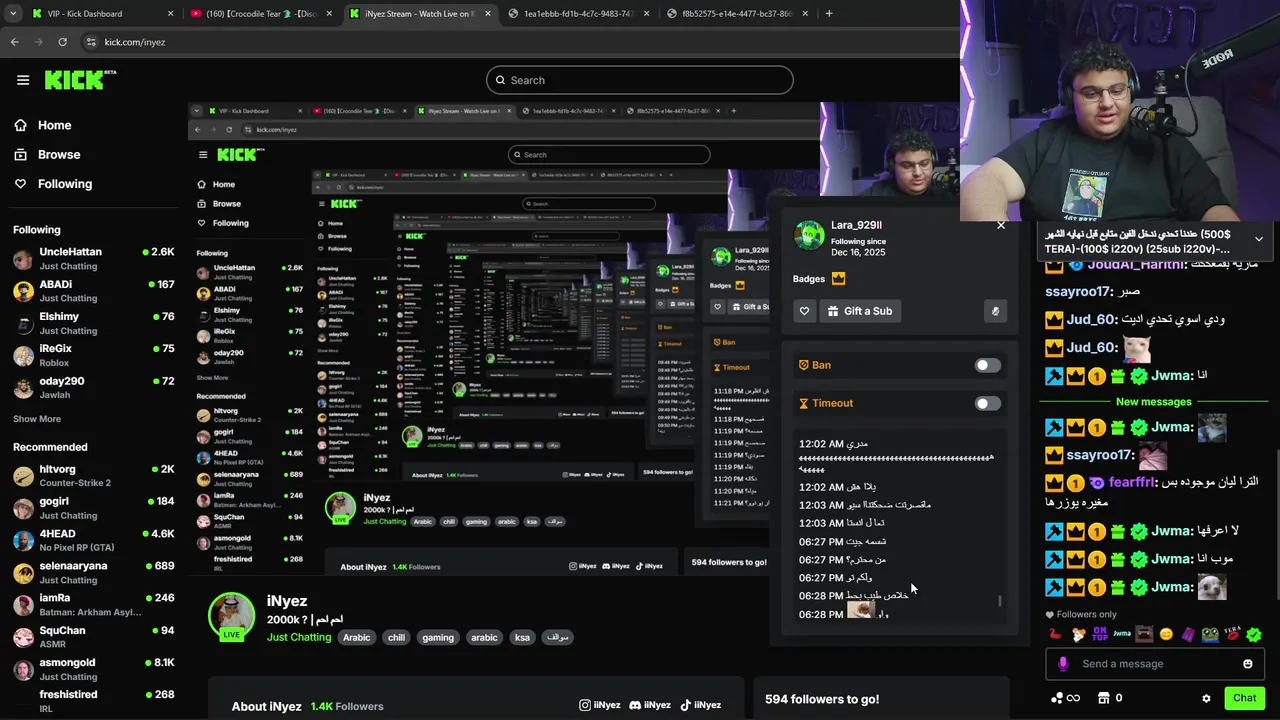This screenshot has width=1280, height=720.
Task: Open the emoji picker in chat input
Action: pyautogui.click(x=1247, y=664)
